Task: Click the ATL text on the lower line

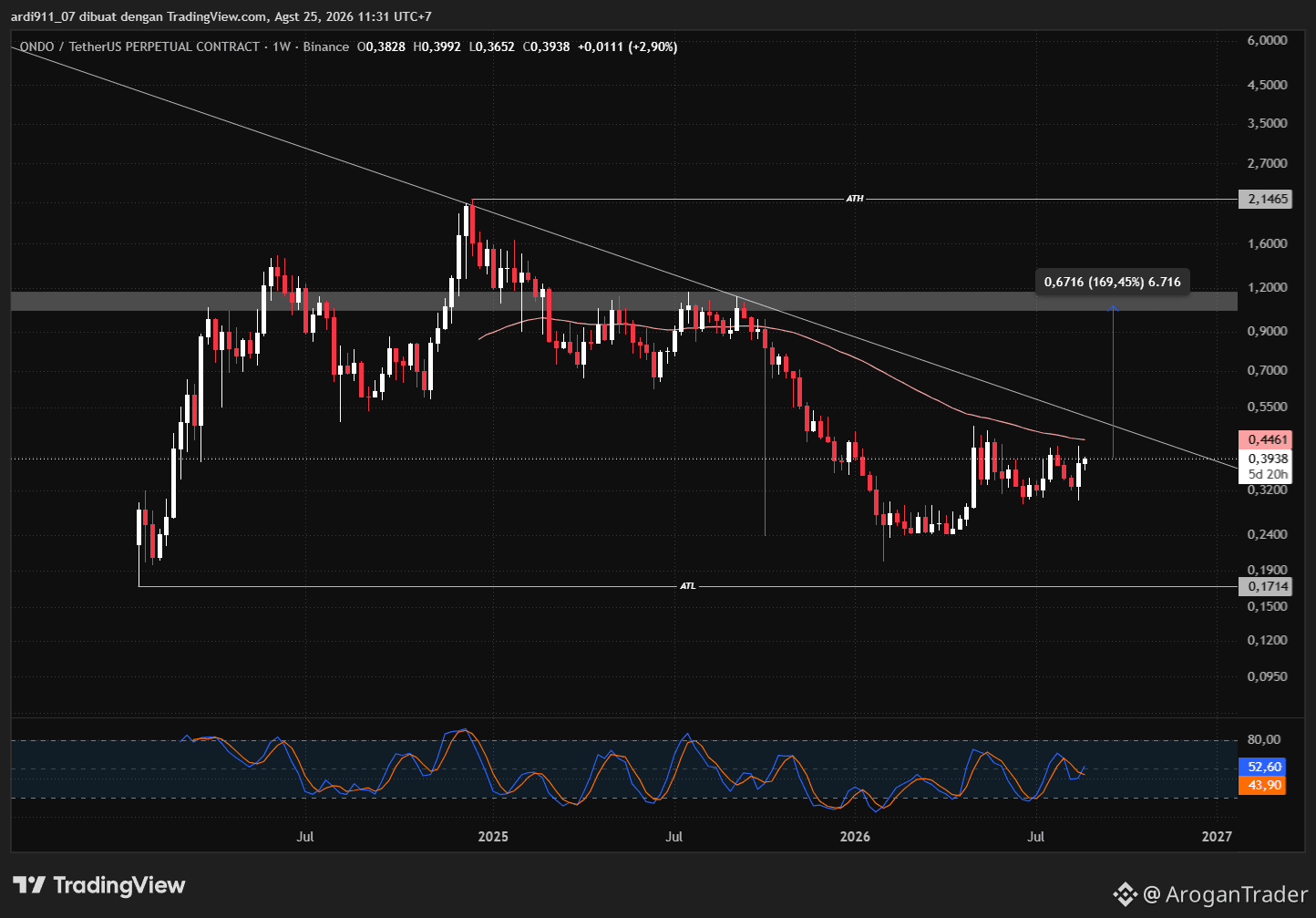Action: 688,586
